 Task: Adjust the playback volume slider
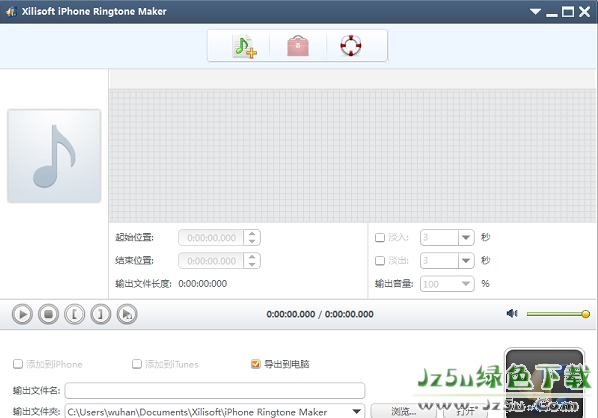click(x=558, y=314)
